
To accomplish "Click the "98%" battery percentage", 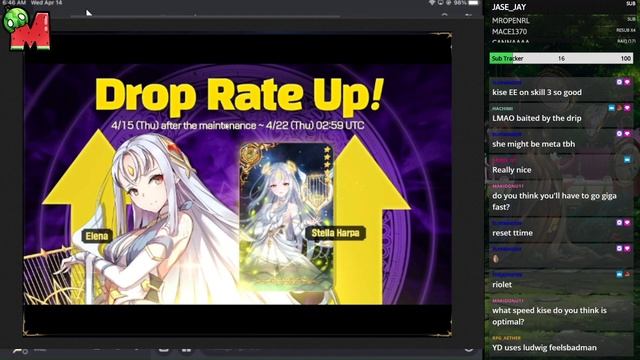I will (460, 2).
